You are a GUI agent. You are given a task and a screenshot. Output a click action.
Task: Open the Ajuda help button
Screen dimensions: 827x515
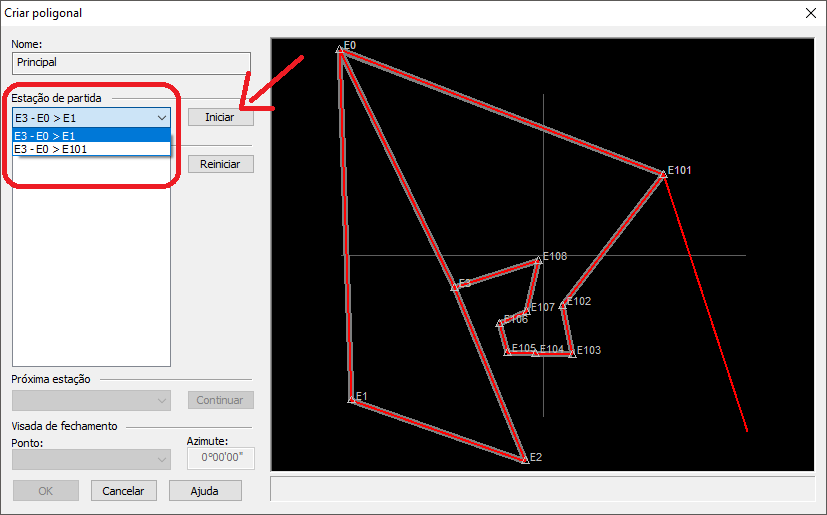(205, 491)
